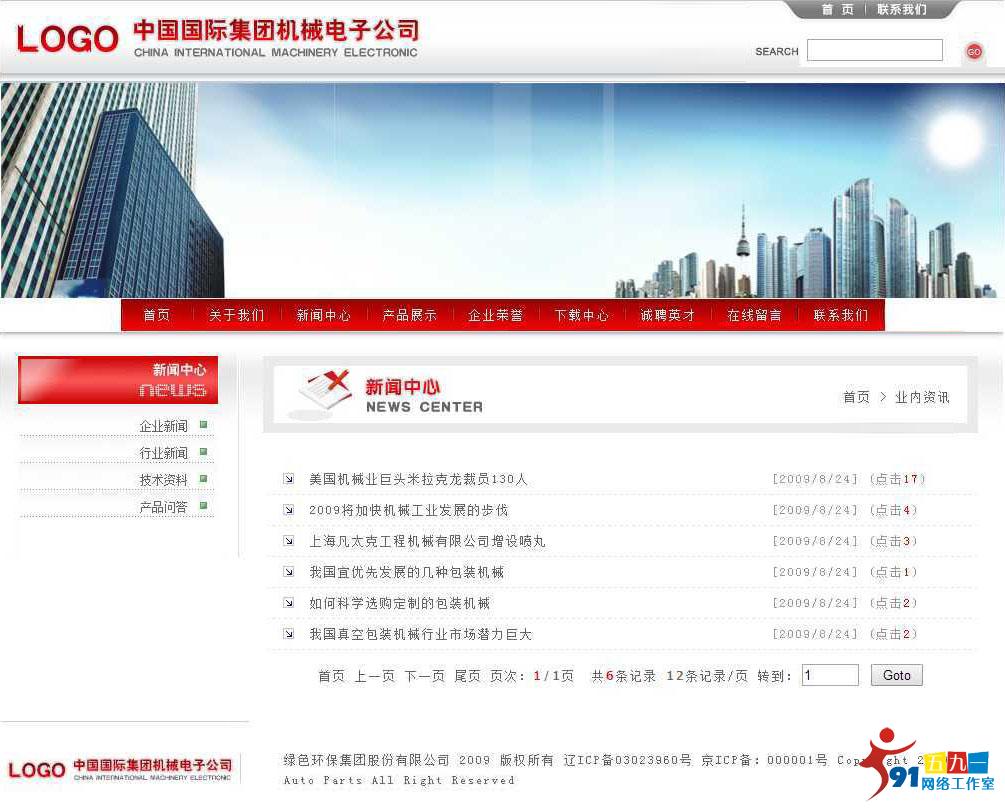Click the 下一页 pagination link
1005x808 pixels.
pyautogui.click(x=424, y=676)
